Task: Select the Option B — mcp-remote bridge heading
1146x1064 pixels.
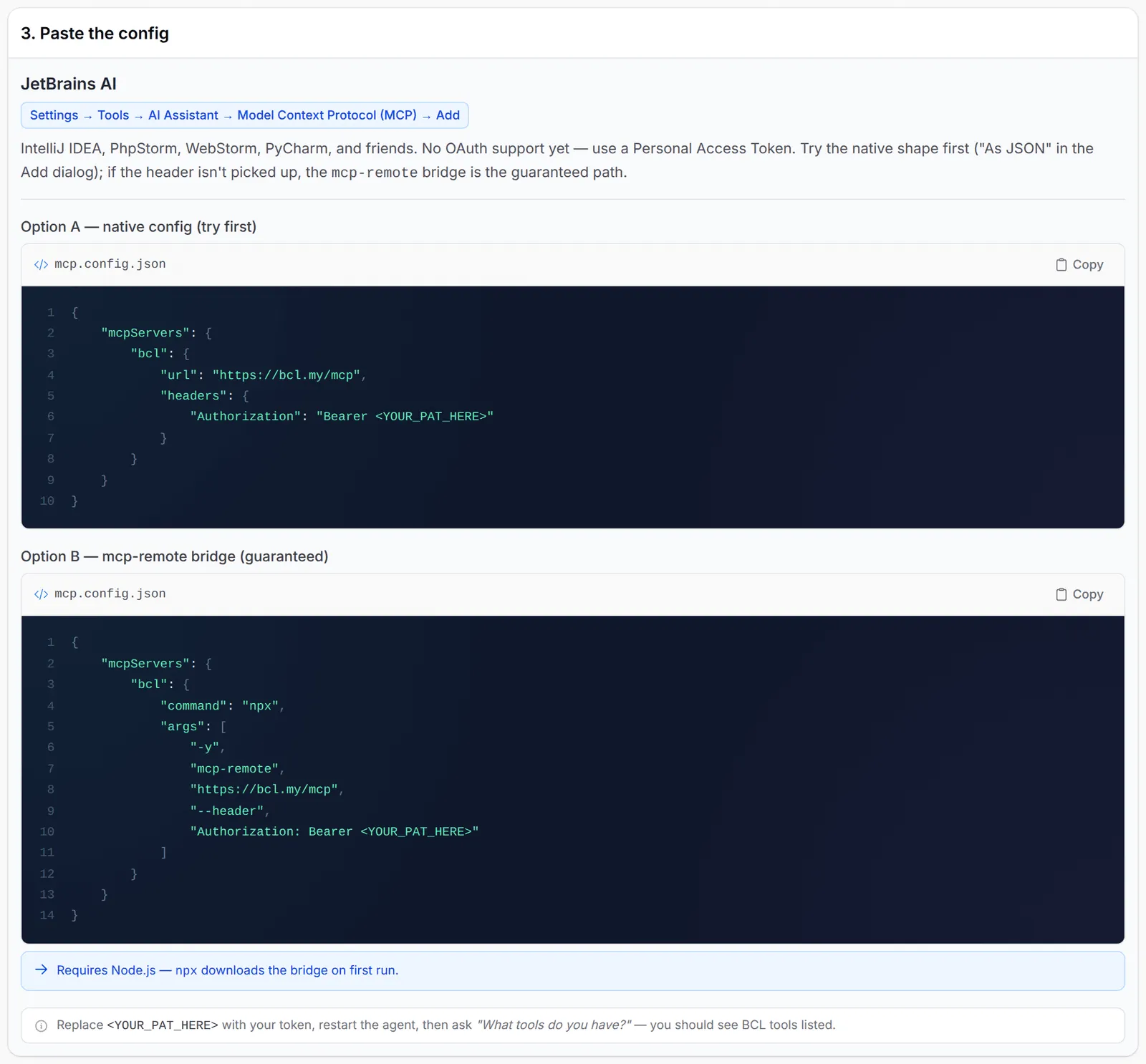Action: pos(175,556)
